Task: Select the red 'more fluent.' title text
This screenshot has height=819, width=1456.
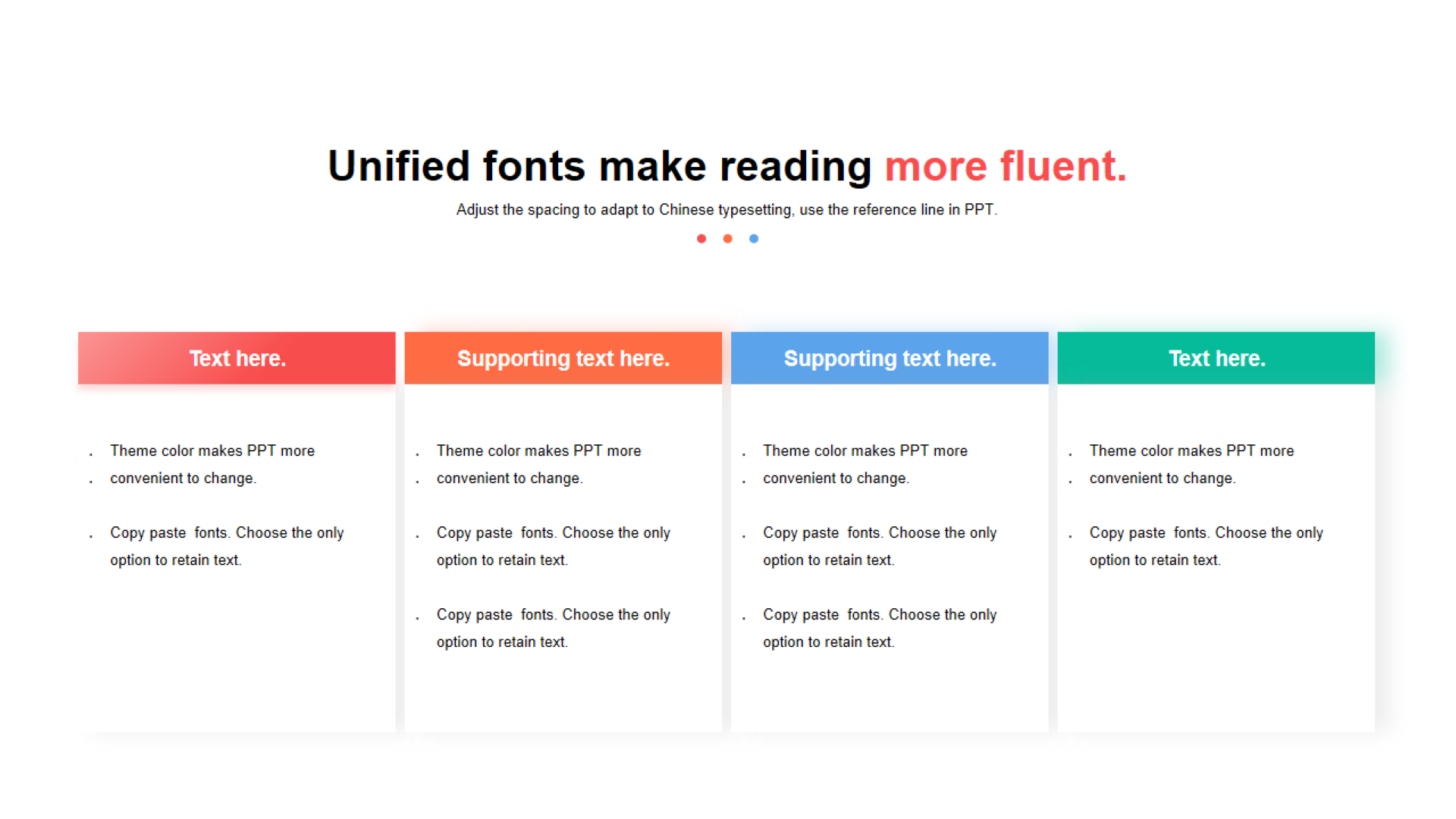Action: 1006,166
